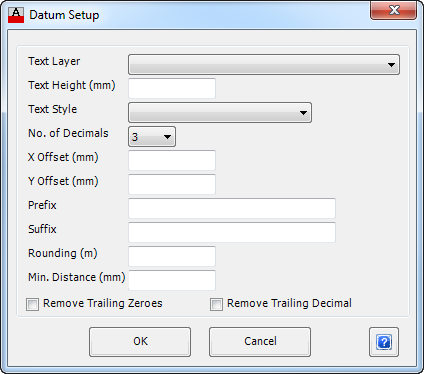Click the AutoCAD application icon in title bar
This screenshot has height=374, width=424.
click(x=16, y=15)
